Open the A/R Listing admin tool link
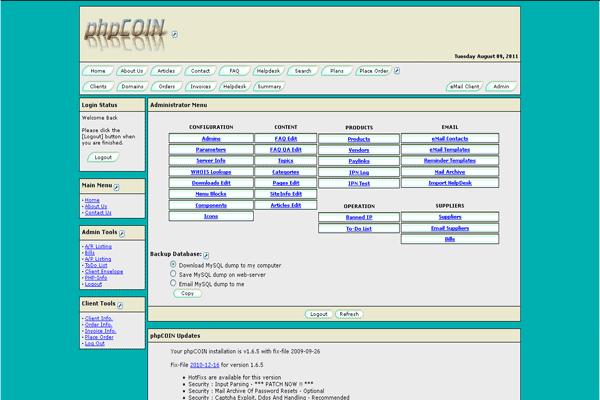The image size is (600, 400). (x=98, y=247)
